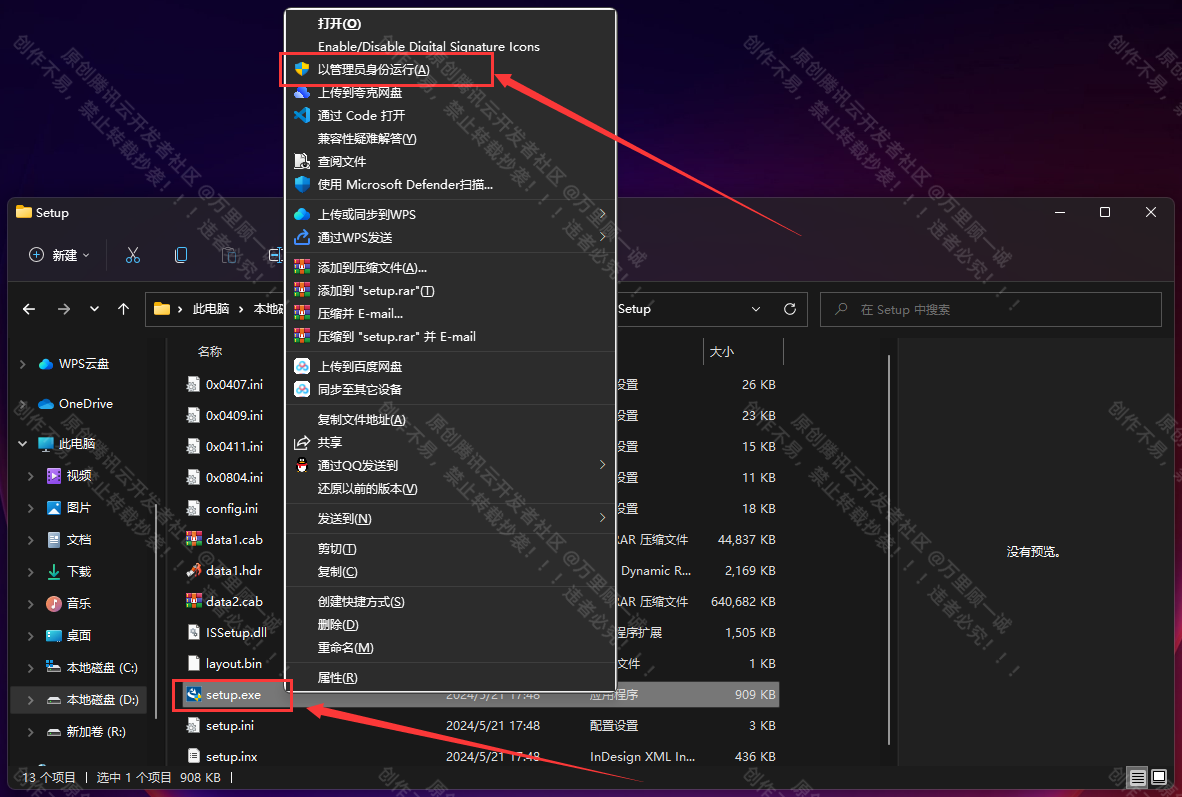Switch to large thumbnails view icon

coord(1159,777)
